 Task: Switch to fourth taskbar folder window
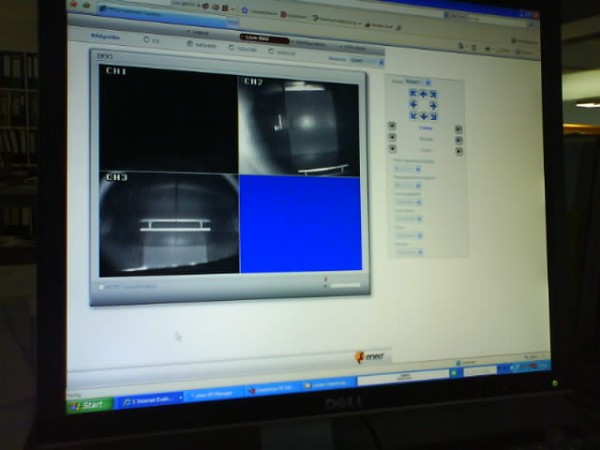pos(329,383)
